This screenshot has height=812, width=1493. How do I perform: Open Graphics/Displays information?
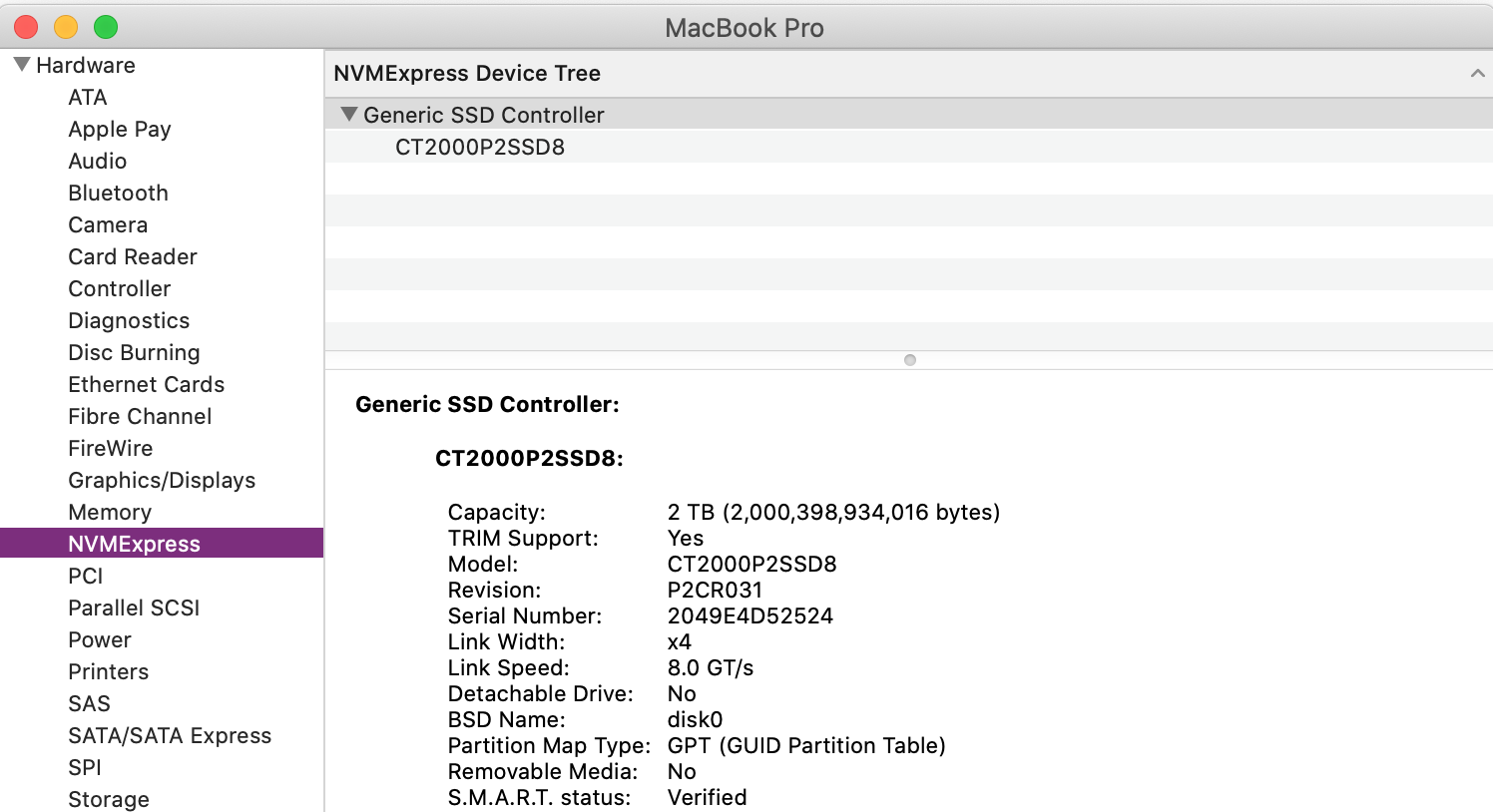(161, 480)
